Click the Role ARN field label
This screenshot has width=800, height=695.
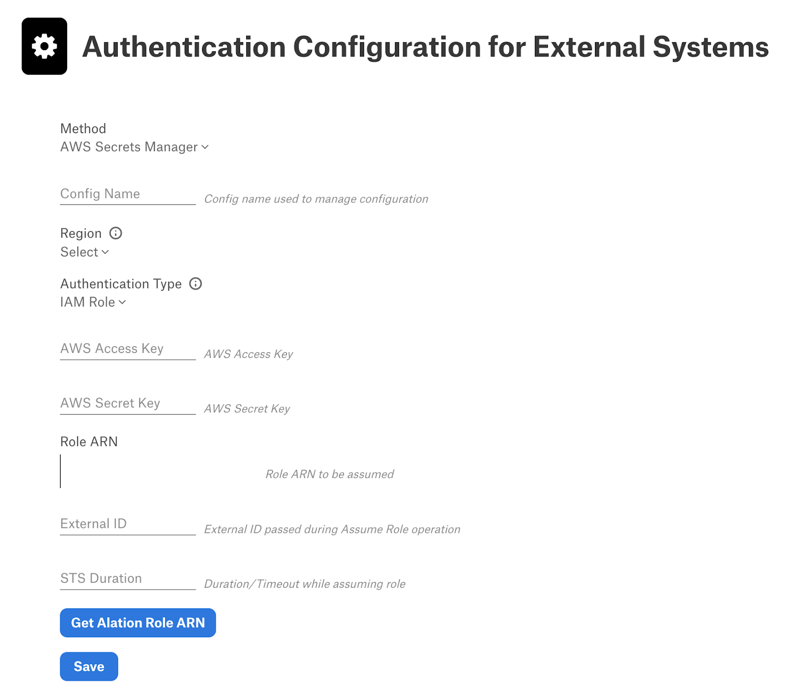[89, 441]
